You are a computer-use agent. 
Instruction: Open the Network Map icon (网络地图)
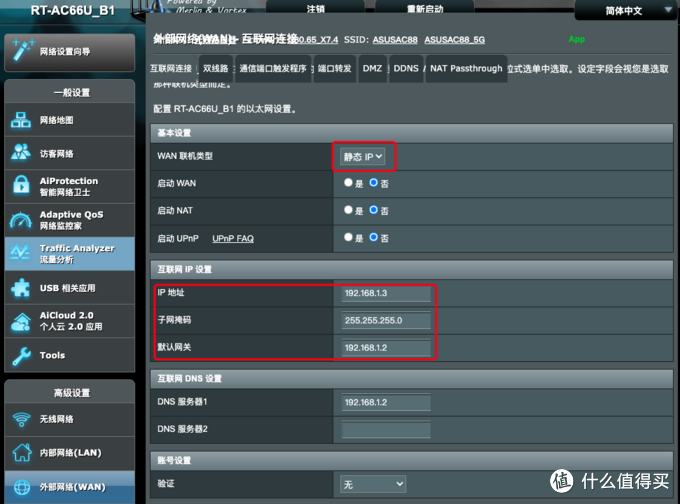22,120
